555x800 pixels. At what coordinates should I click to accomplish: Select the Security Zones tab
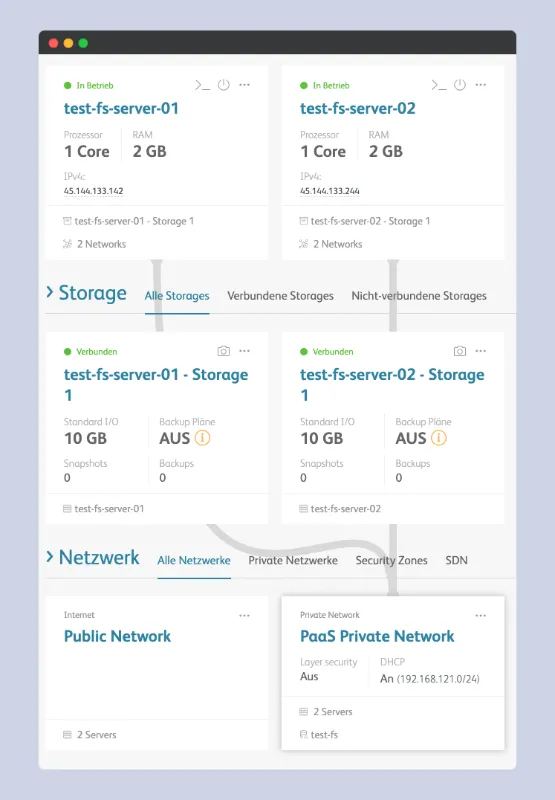coord(391,560)
